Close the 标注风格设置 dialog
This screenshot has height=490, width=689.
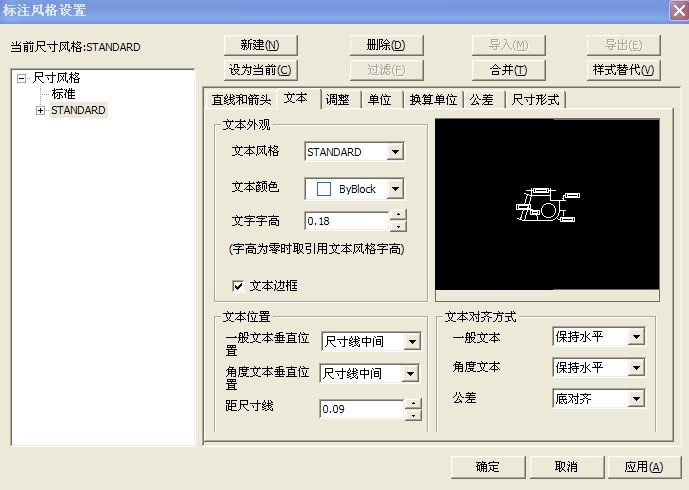click(679, 11)
